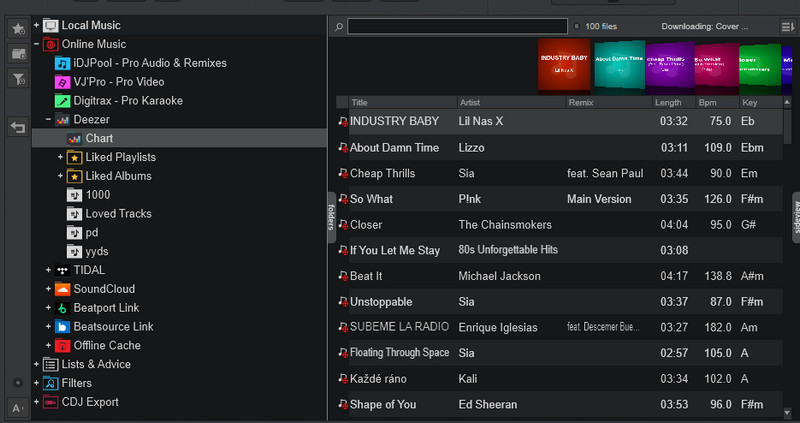The width and height of the screenshot is (800, 423).
Task: Click the INDUSTRY BABY red cover thumbnail
Action: tap(564, 67)
